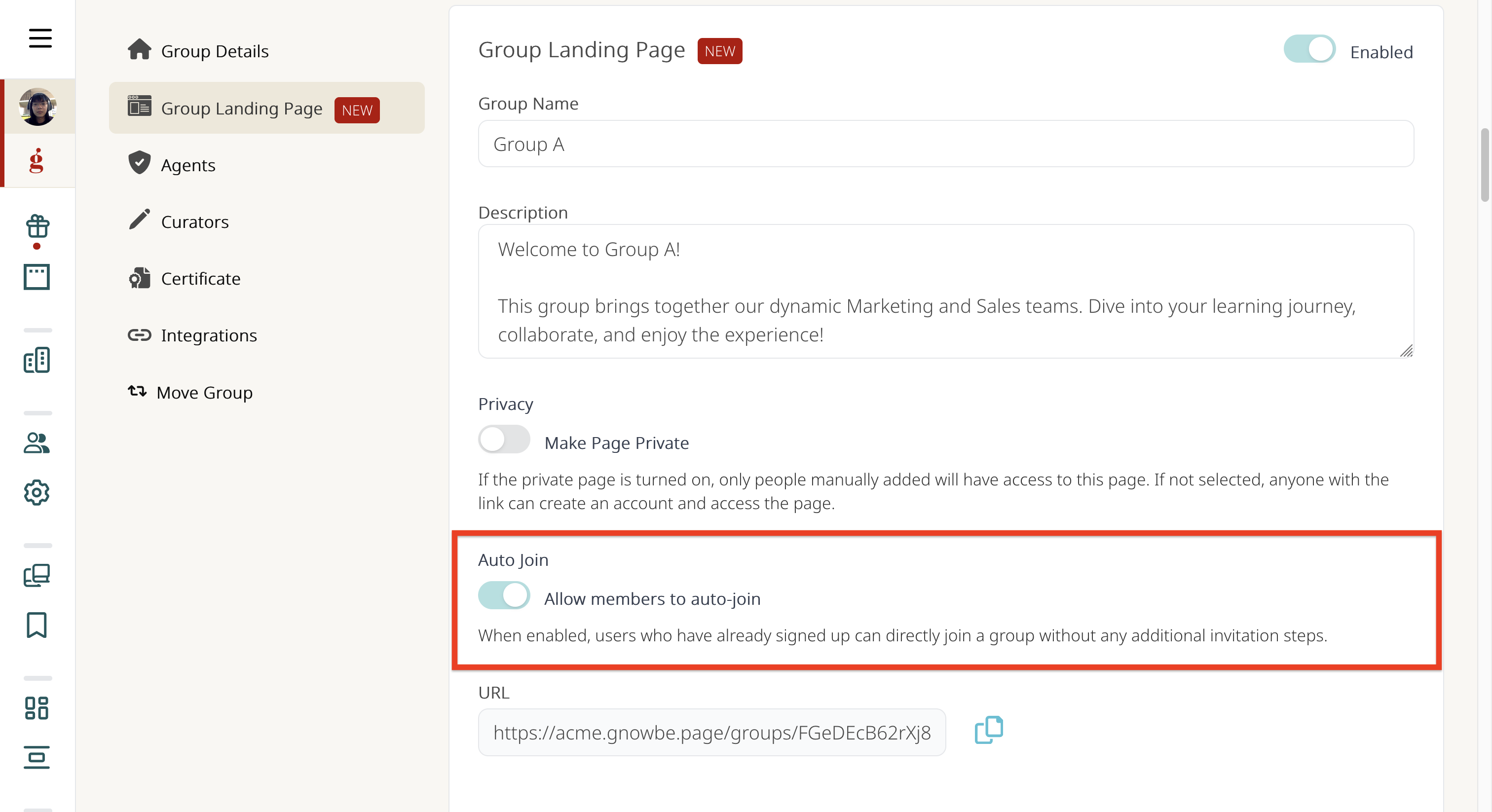
Task: Click the pencil icon beside Curators
Action: coord(140,220)
